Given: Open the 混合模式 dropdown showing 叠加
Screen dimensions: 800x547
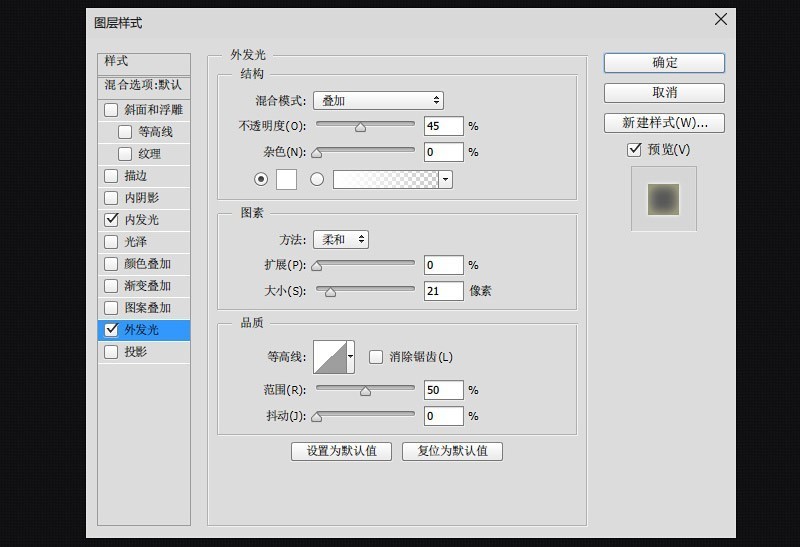Looking at the screenshot, I should (x=378, y=100).
